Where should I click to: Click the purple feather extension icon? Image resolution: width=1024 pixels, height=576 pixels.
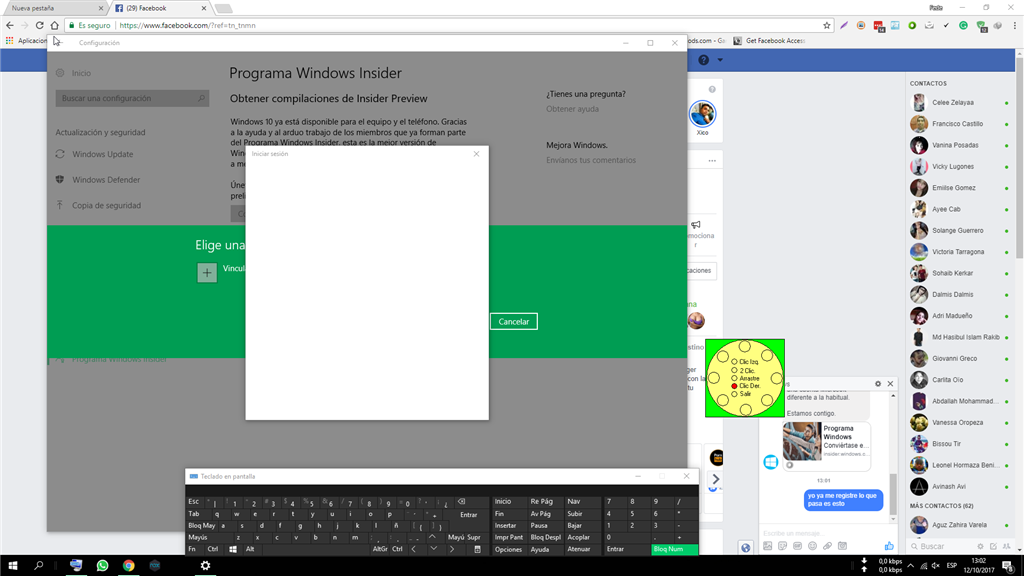point(844,25)
